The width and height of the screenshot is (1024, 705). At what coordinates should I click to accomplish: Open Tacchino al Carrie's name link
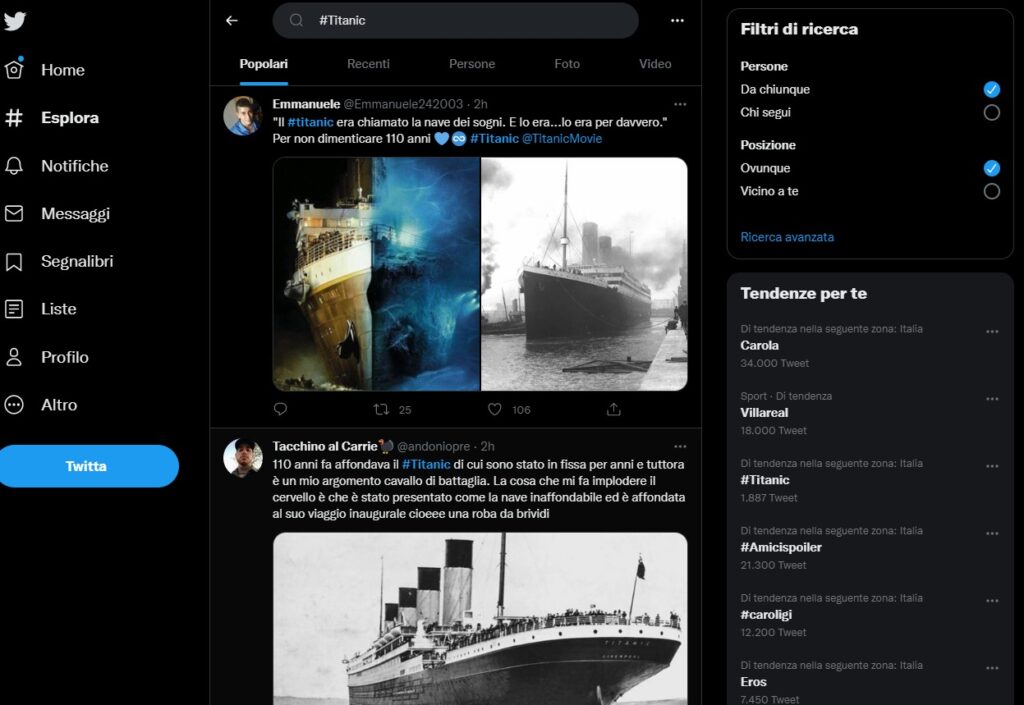[x=332, y=446]
